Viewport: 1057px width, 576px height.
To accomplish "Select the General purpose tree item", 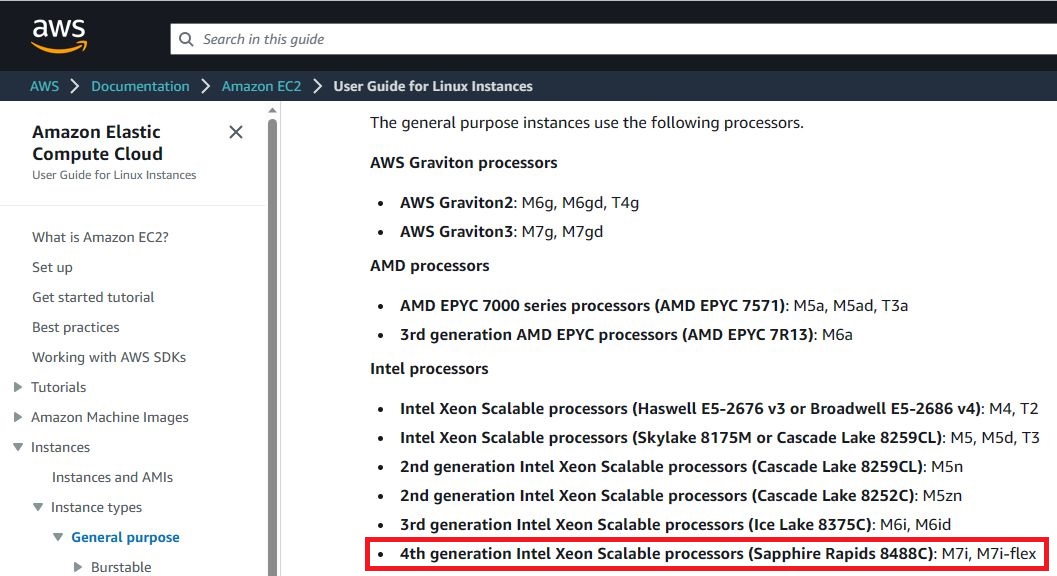I will [x=125, y=537].
